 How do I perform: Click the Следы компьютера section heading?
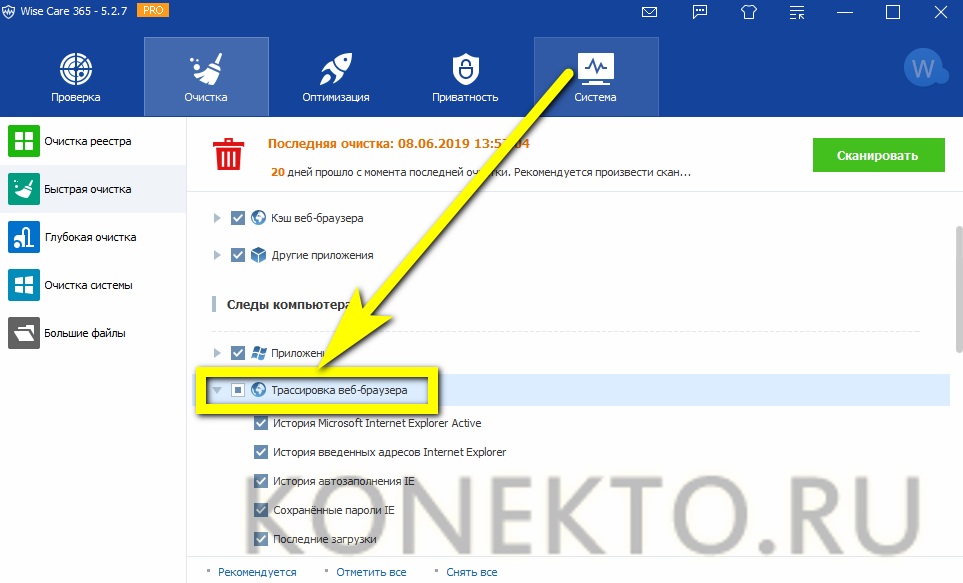[x=289, y=305]
